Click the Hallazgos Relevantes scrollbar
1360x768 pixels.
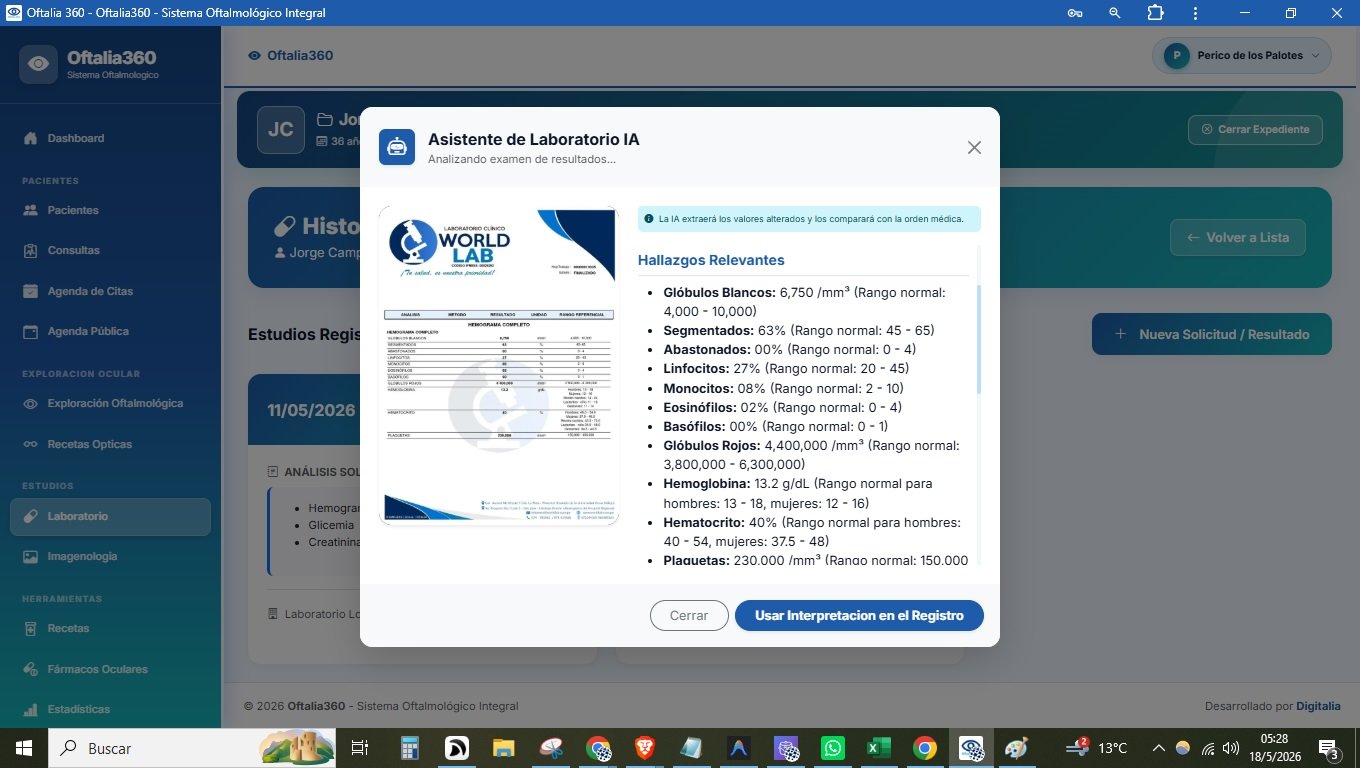click(978, 340)
